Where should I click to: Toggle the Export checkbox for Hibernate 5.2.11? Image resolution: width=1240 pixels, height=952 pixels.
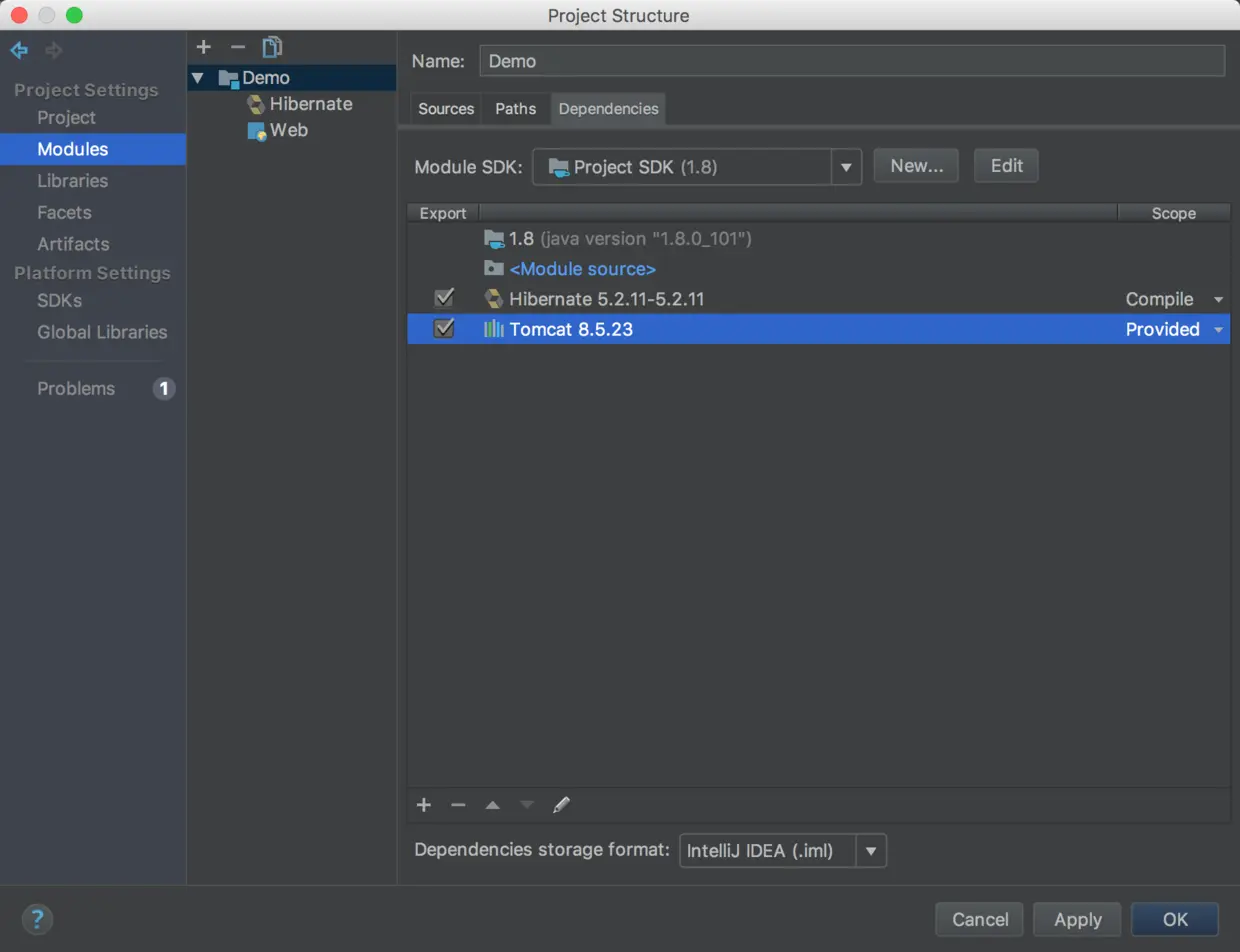pos(444,299)
